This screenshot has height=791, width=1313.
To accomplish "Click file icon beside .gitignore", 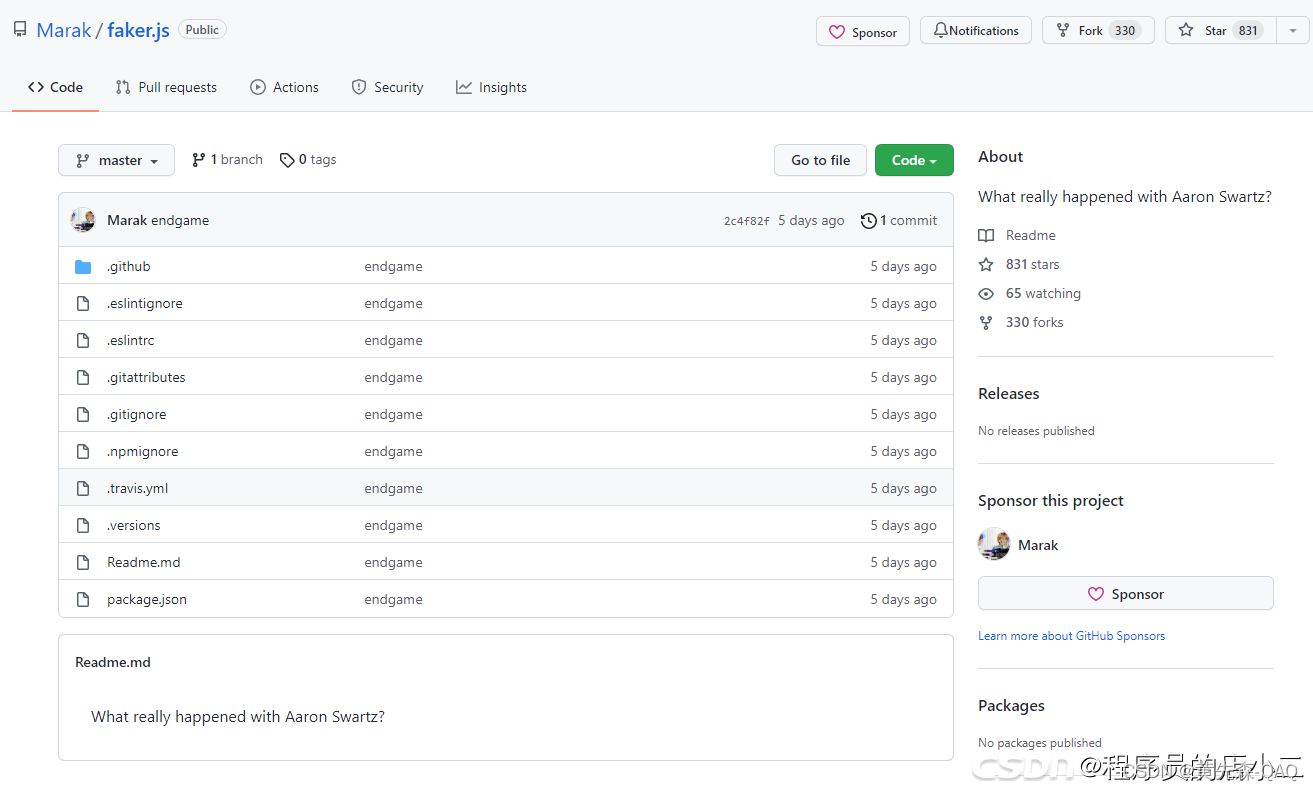I will (x=83, y=414).
